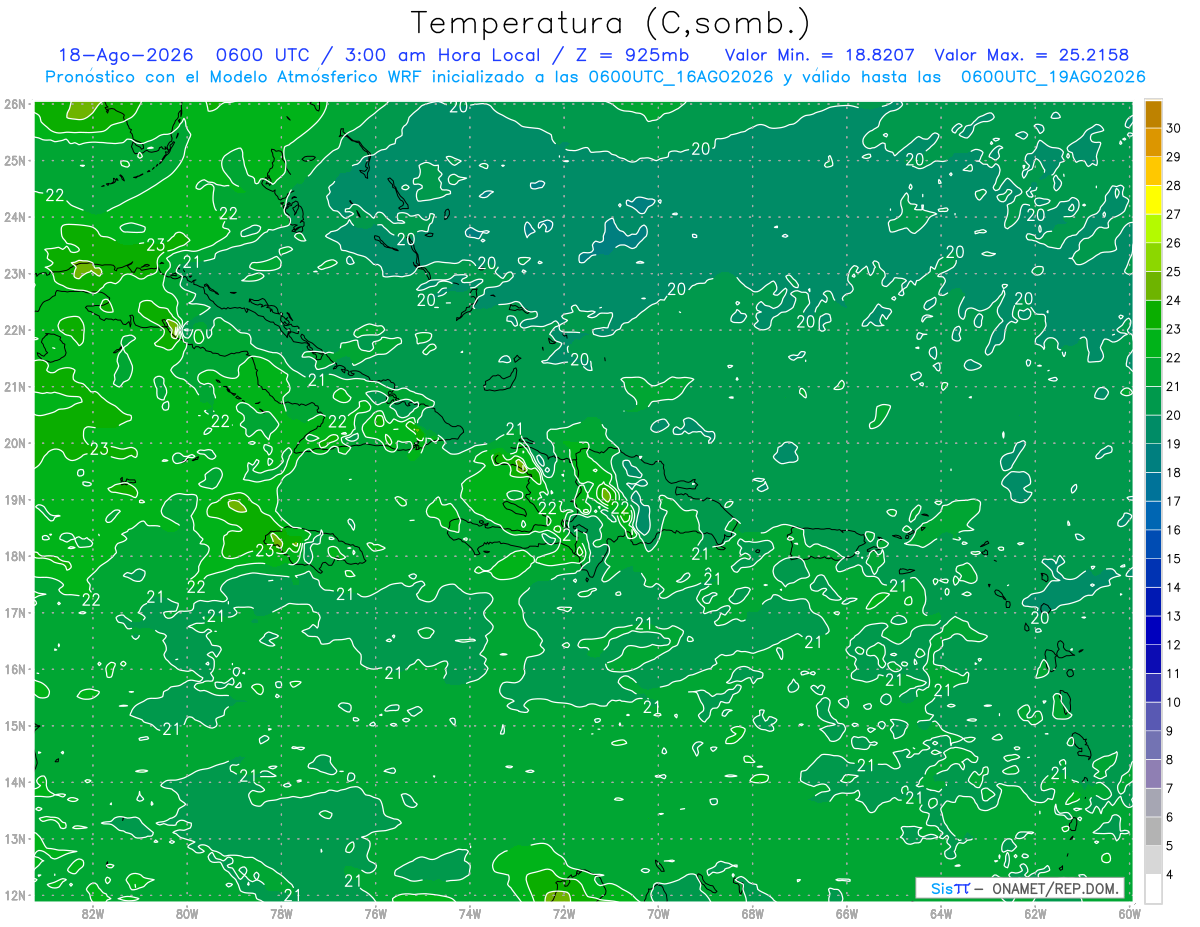Image resolution: width=1200 pixels, height=927 pixels.
Task: Click the color scale label '24'
Action: point(1173,300)
